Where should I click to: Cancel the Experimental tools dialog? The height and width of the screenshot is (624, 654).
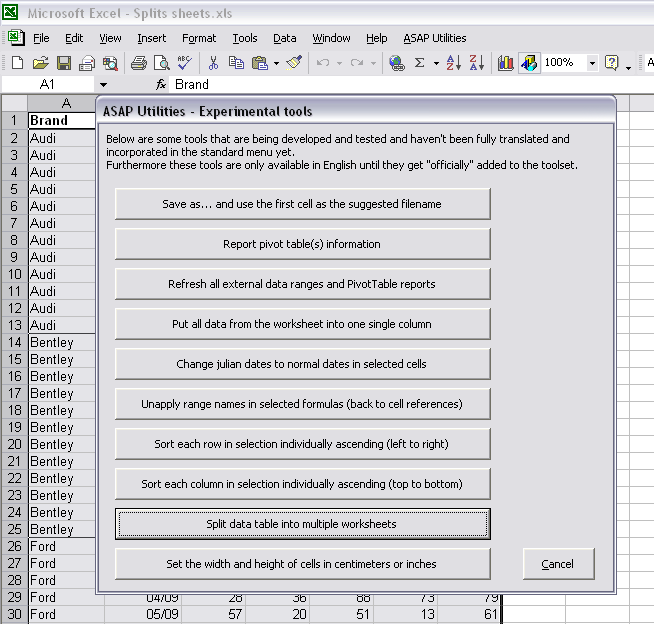[559, 564]
